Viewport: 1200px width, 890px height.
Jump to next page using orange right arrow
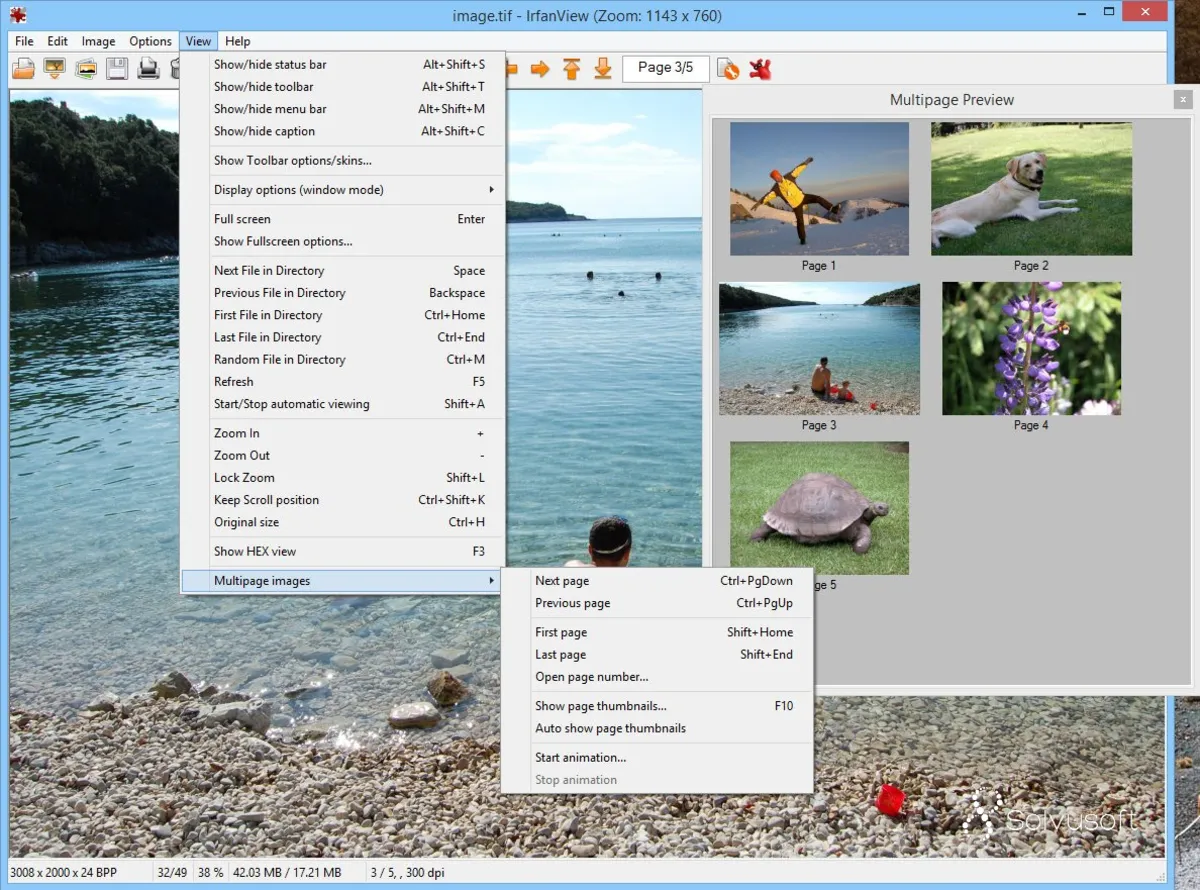[539, 68]
